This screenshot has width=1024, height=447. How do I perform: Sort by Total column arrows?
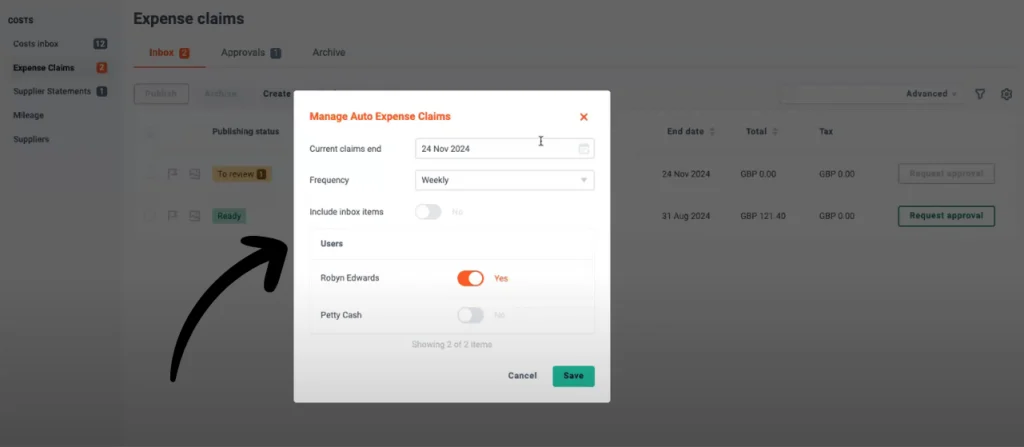775,131
